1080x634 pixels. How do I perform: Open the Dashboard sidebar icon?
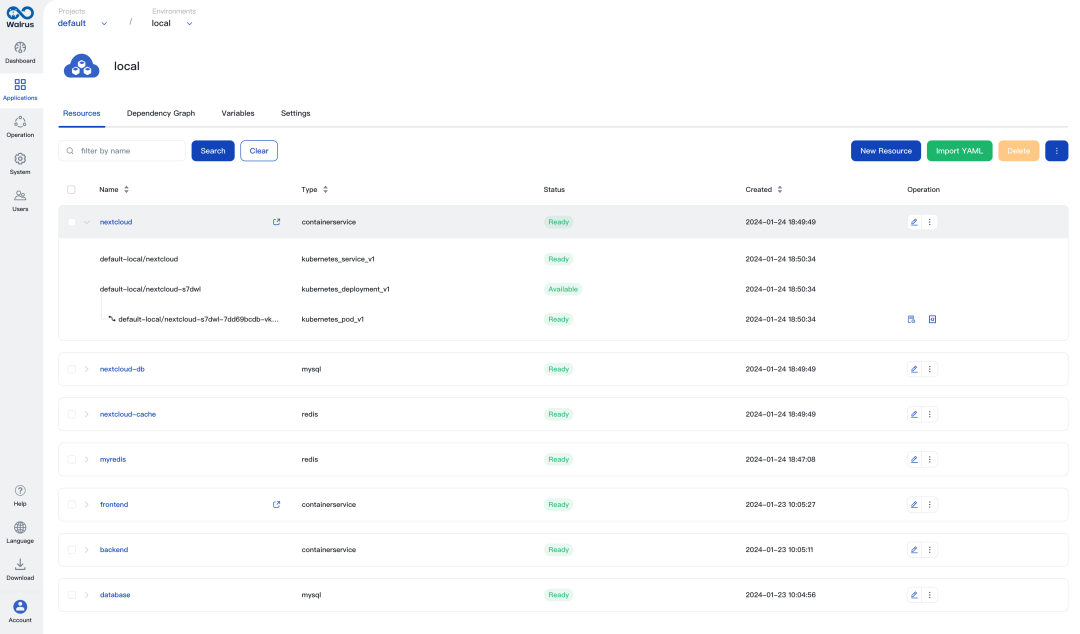pos(20,52)
